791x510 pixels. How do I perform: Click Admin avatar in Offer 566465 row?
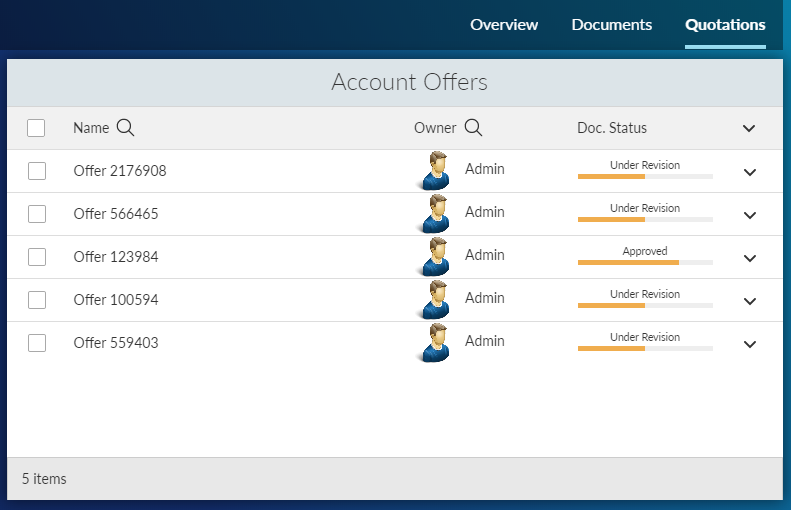pyautogui.click(x=434, y=214)
